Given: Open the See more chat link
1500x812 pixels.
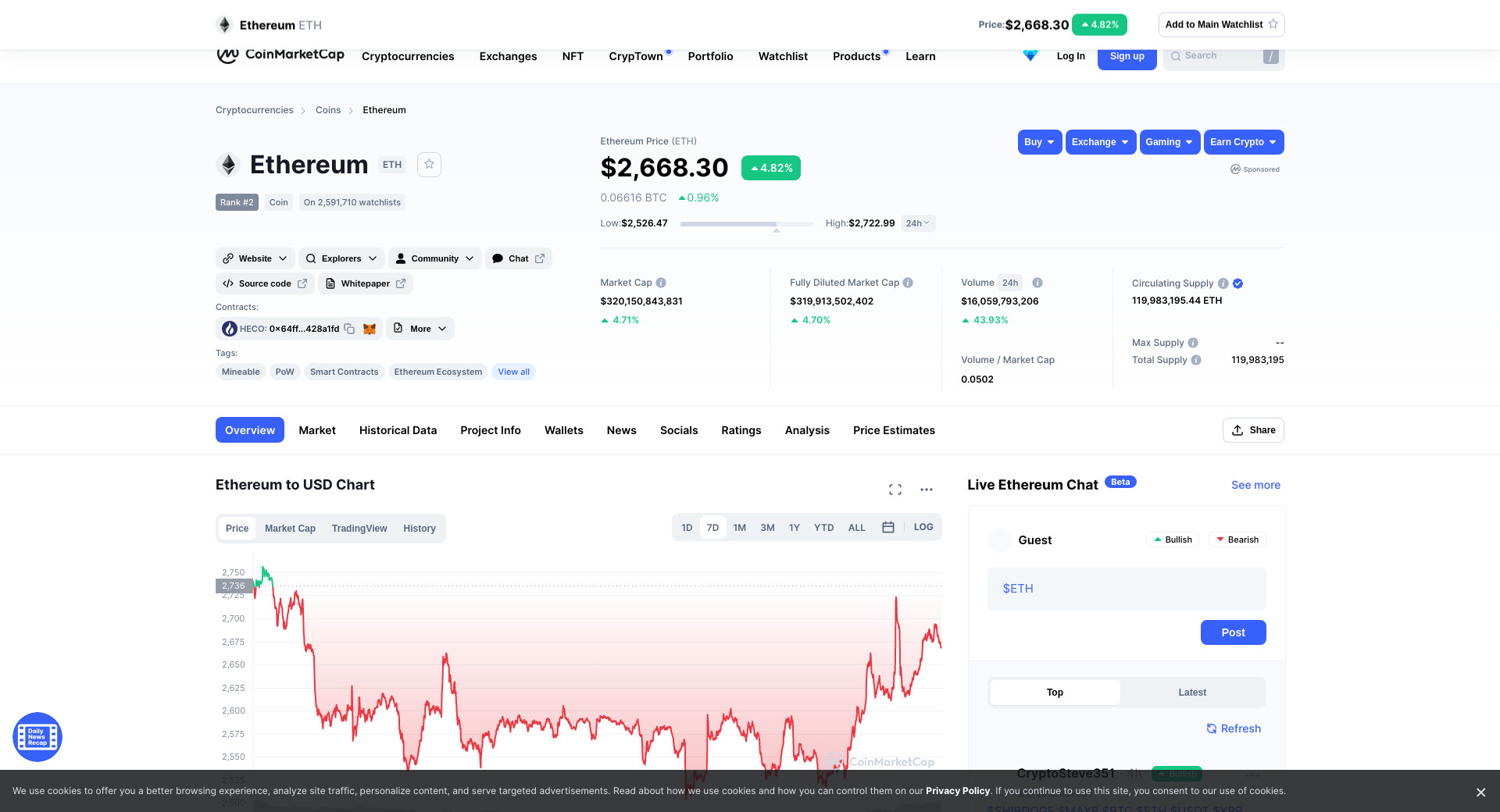Looking at the screenshot, I should point(1255,485).
